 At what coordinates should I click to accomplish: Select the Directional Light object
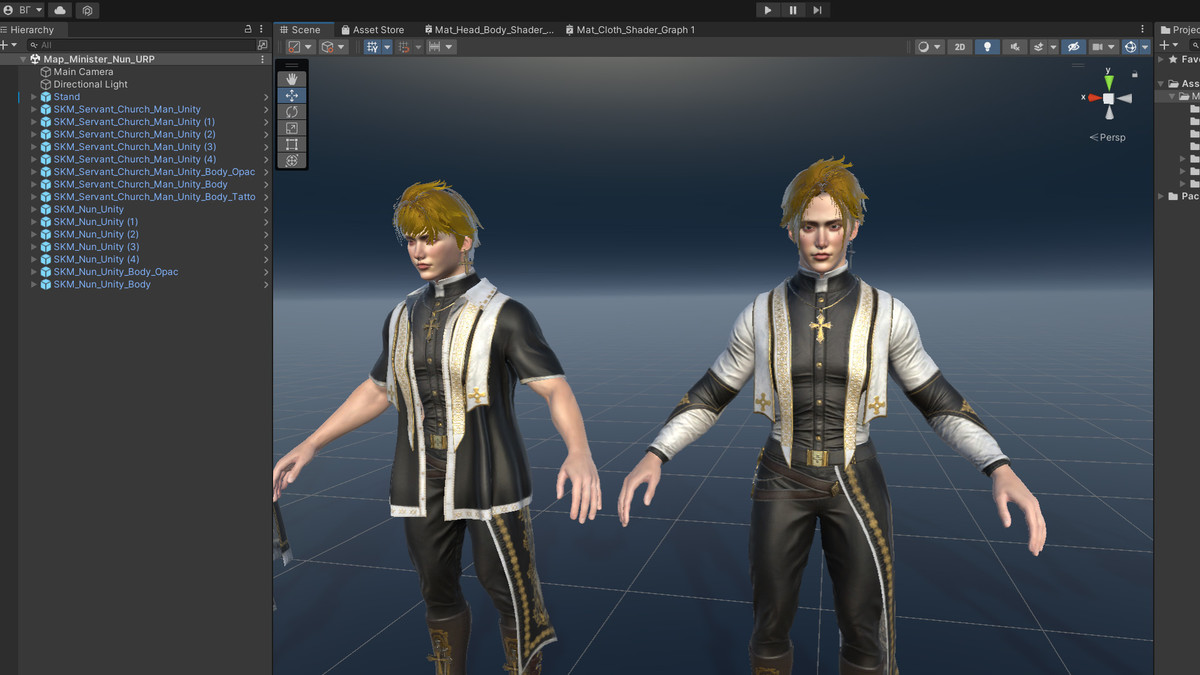(90, 84)
